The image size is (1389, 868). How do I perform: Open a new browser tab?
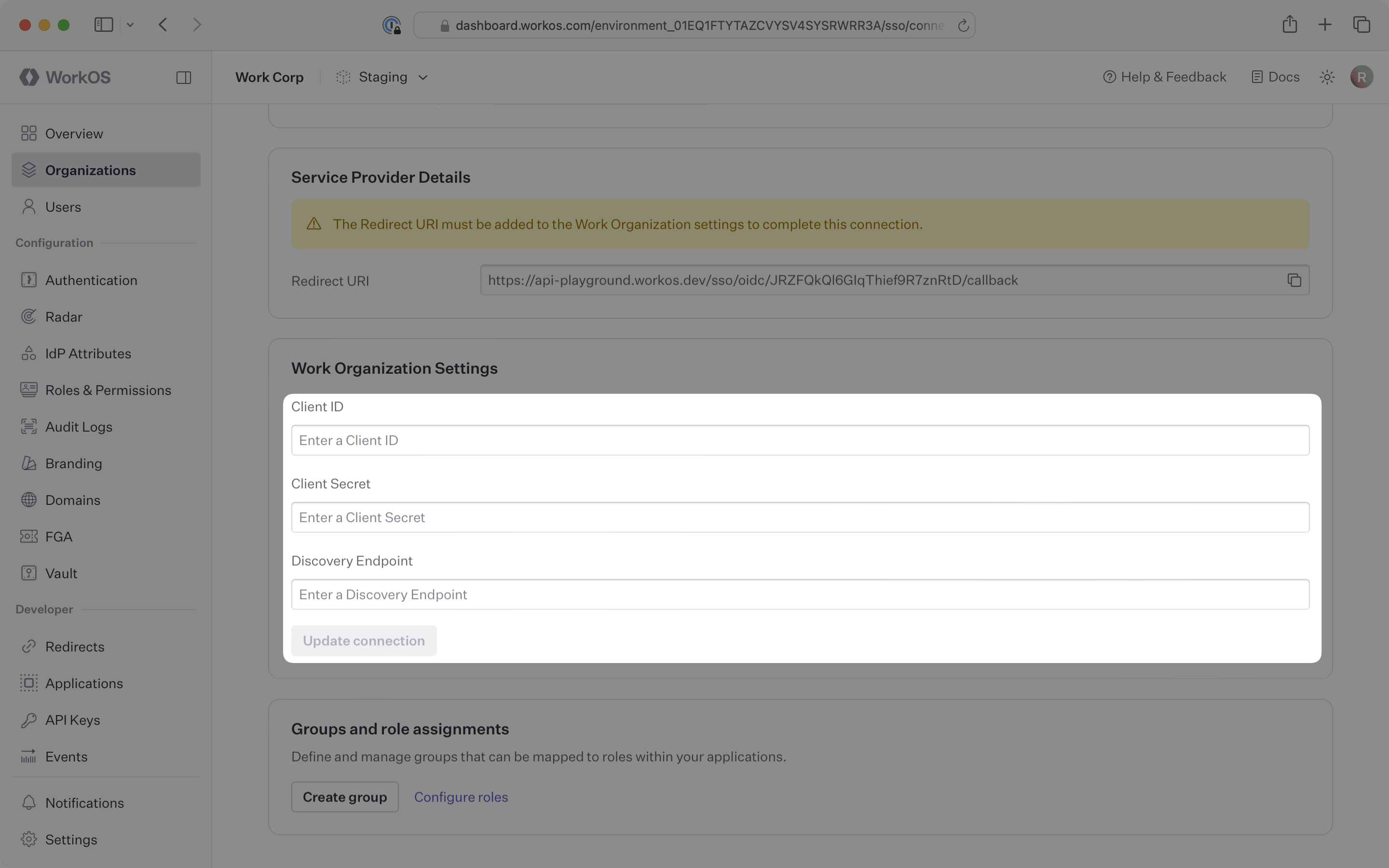click(1325, 24)
